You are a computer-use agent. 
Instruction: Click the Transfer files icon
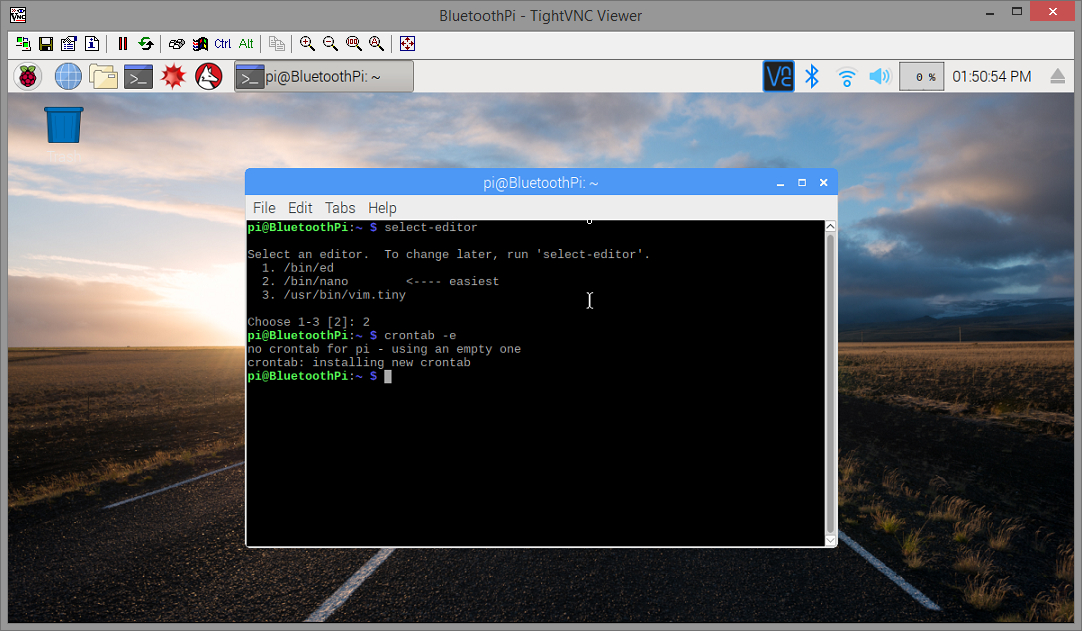[x=277, y=43]
